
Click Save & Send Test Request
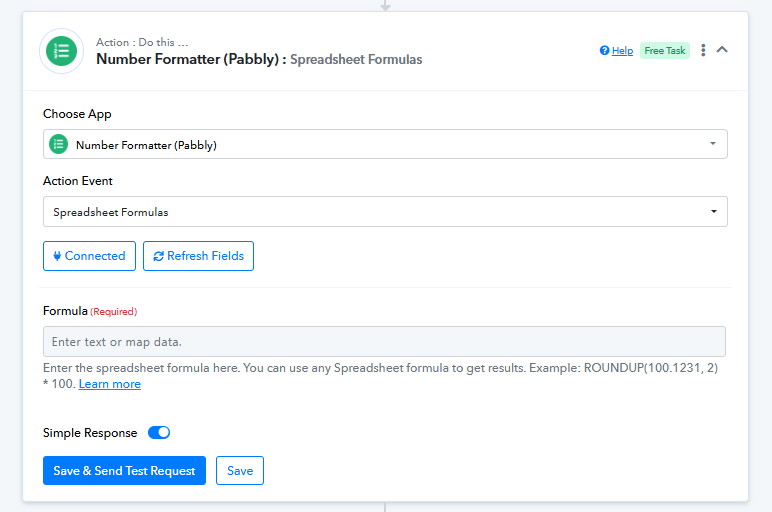point(124,471)
